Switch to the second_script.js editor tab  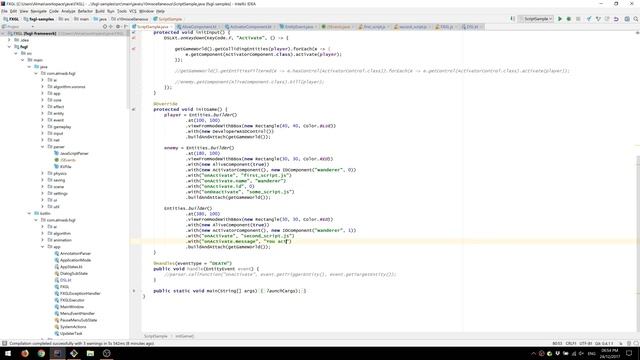411,27
